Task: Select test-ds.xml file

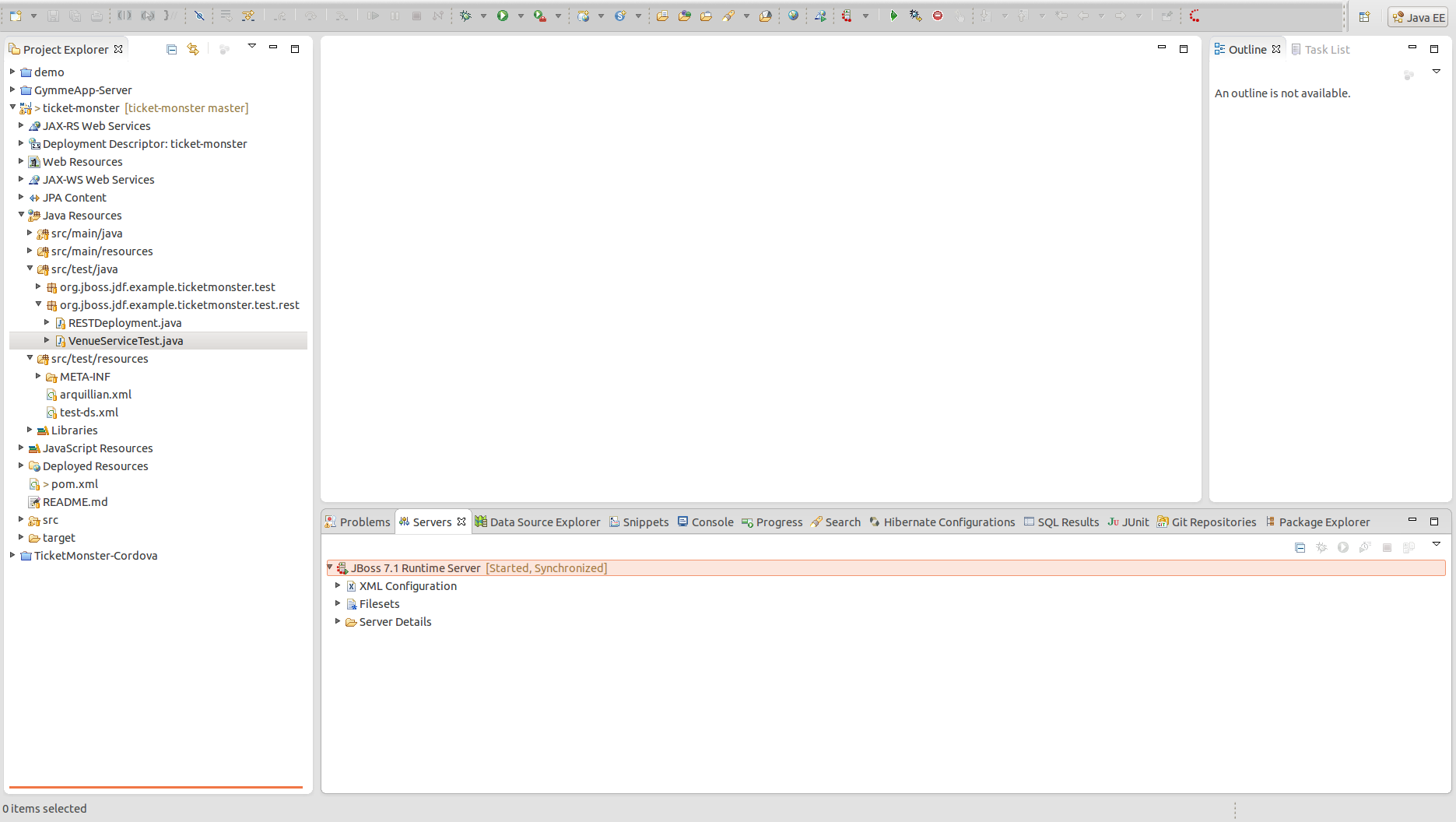Action: pyautogui.click(x=89, y=413)
